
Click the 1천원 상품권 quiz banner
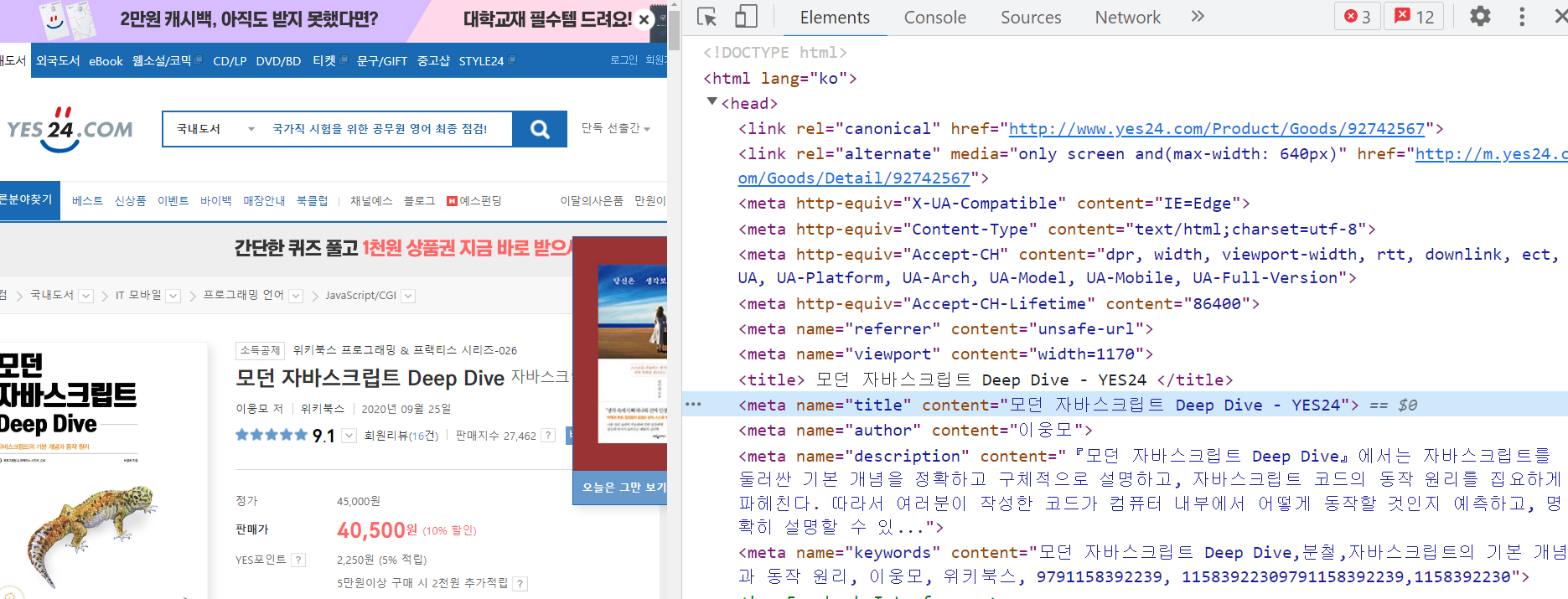402,248
